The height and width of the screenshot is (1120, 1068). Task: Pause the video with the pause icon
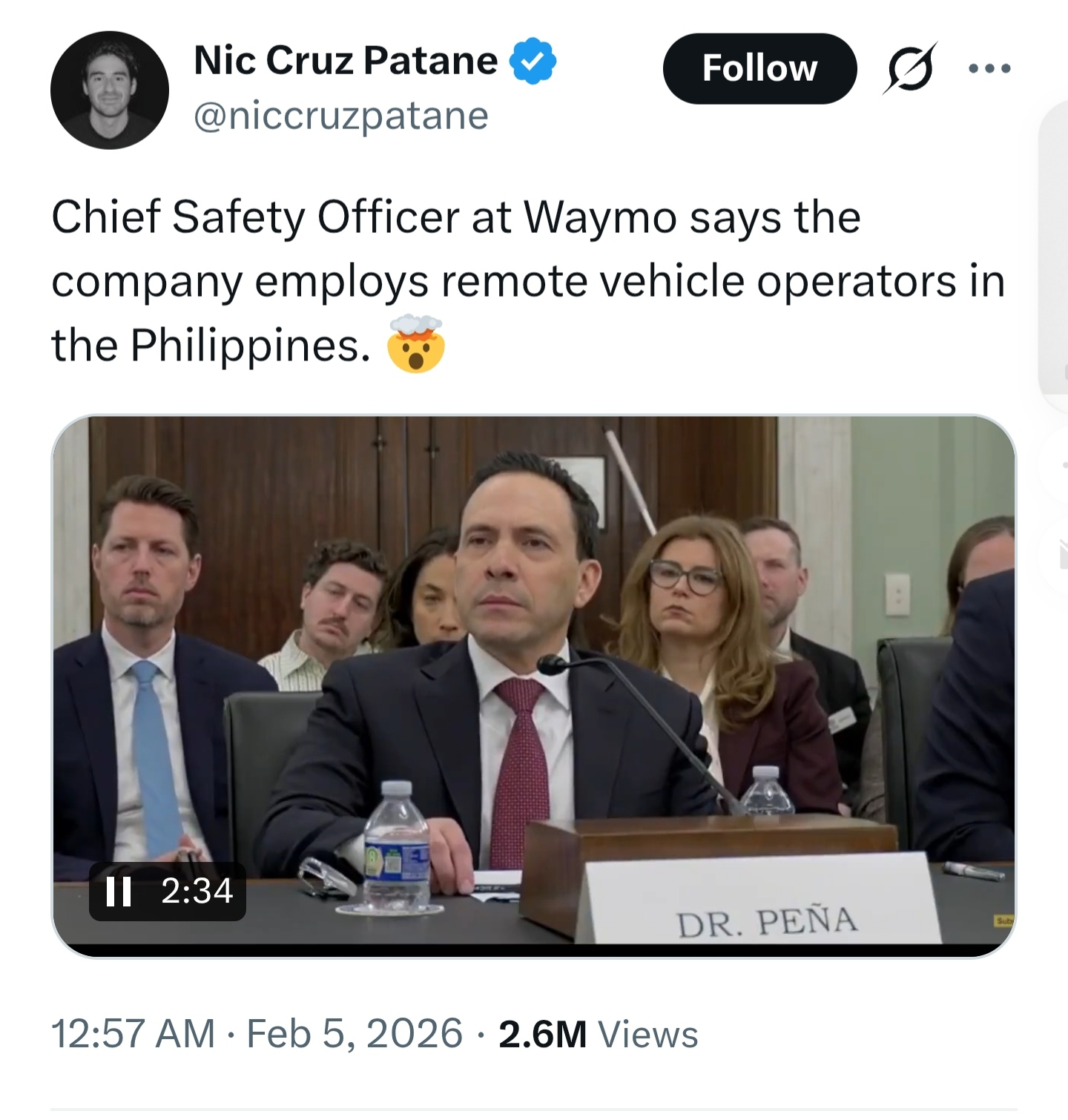[x=119, y=891]
